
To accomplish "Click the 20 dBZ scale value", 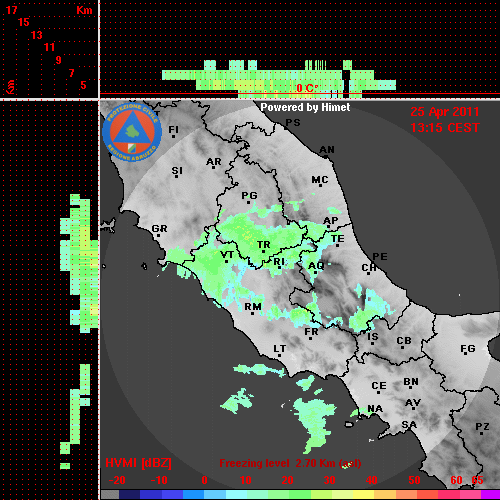I will [x=287, y=480].
